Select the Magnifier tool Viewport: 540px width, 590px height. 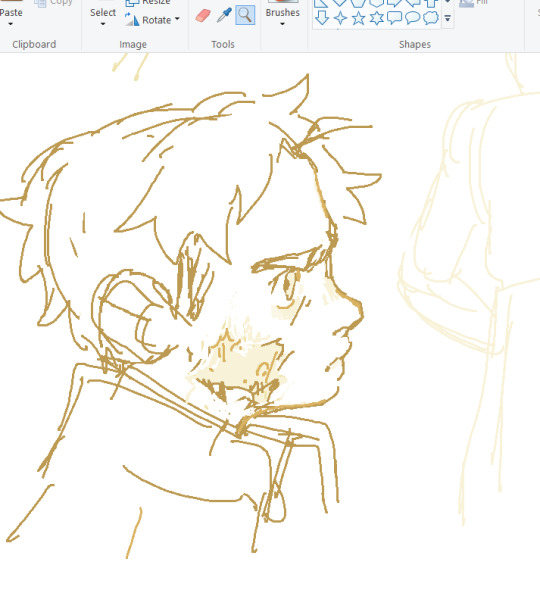[245, 15]
